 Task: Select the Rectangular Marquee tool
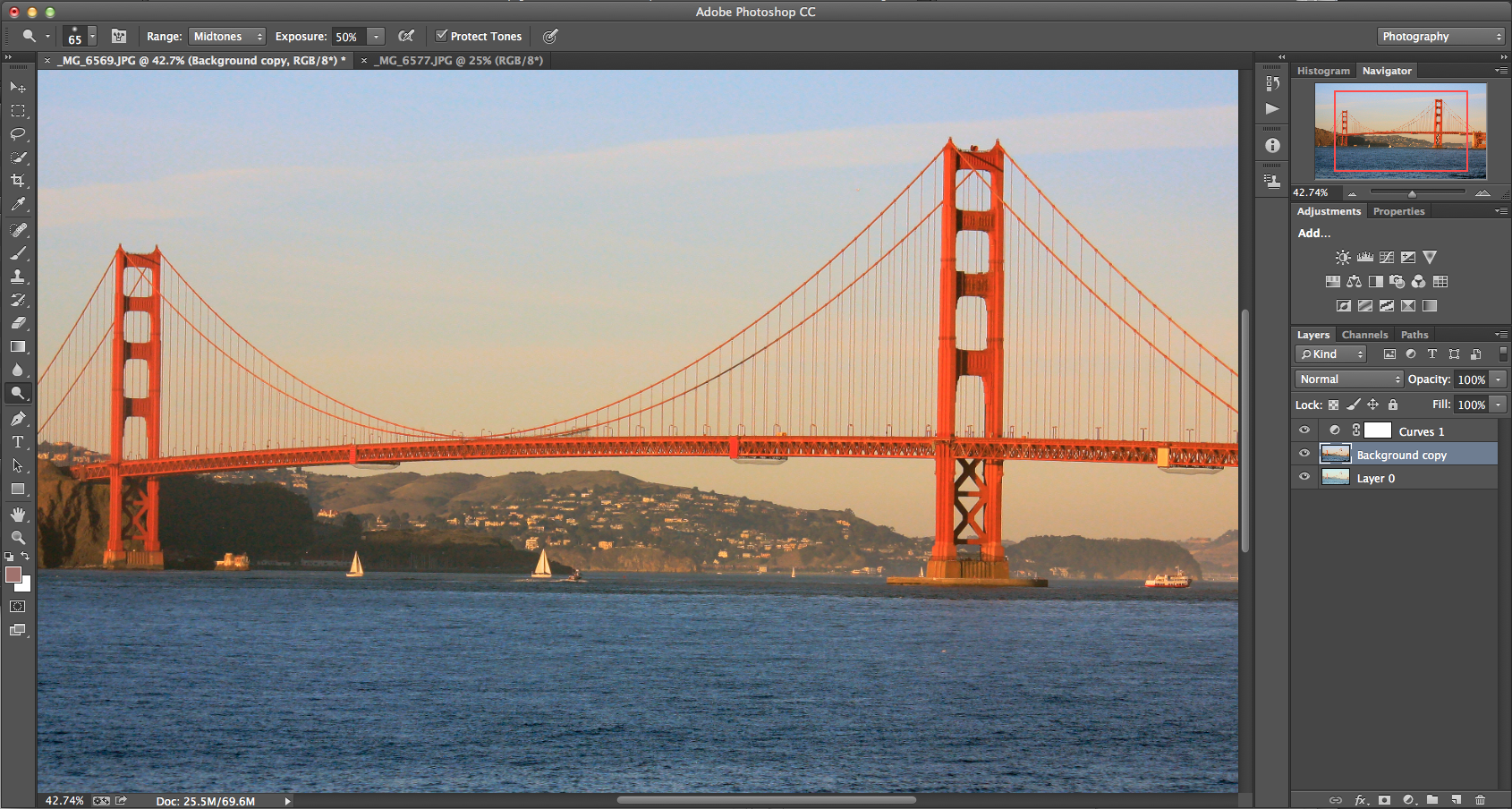18,111
